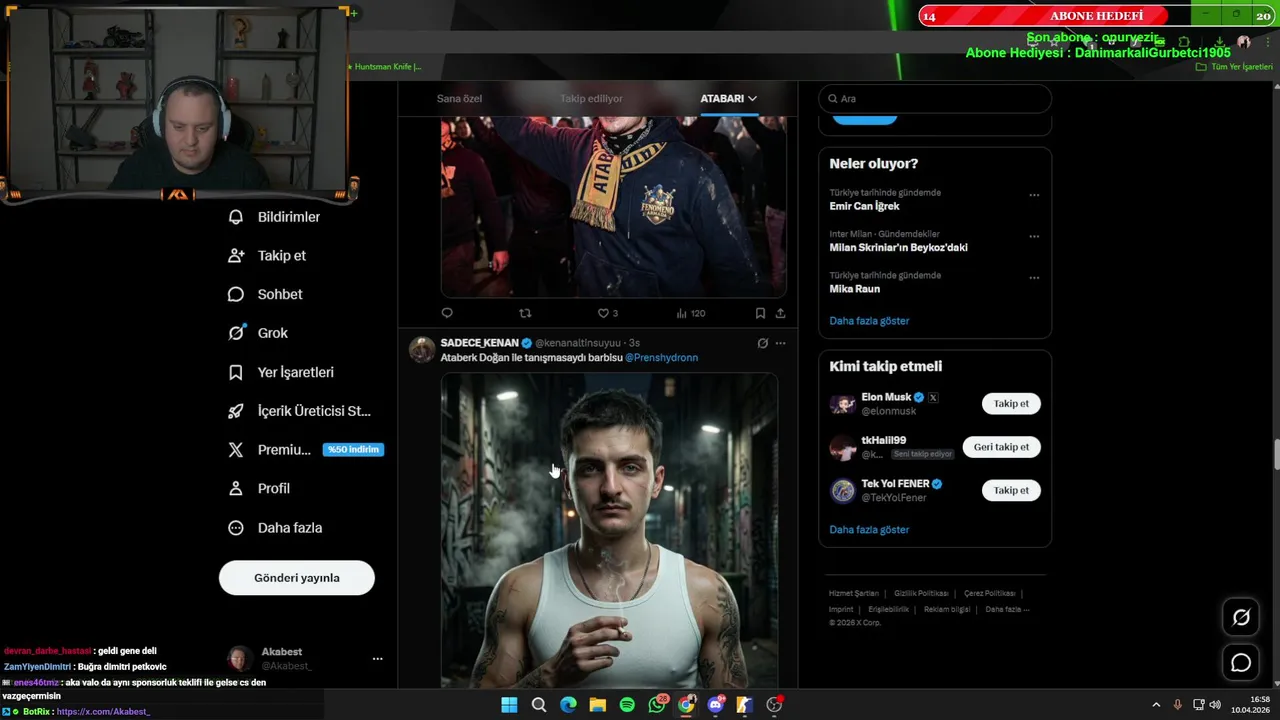The image size is (1280, 720).
Task: Open the volume icon in system tray
Action: 1215,705
